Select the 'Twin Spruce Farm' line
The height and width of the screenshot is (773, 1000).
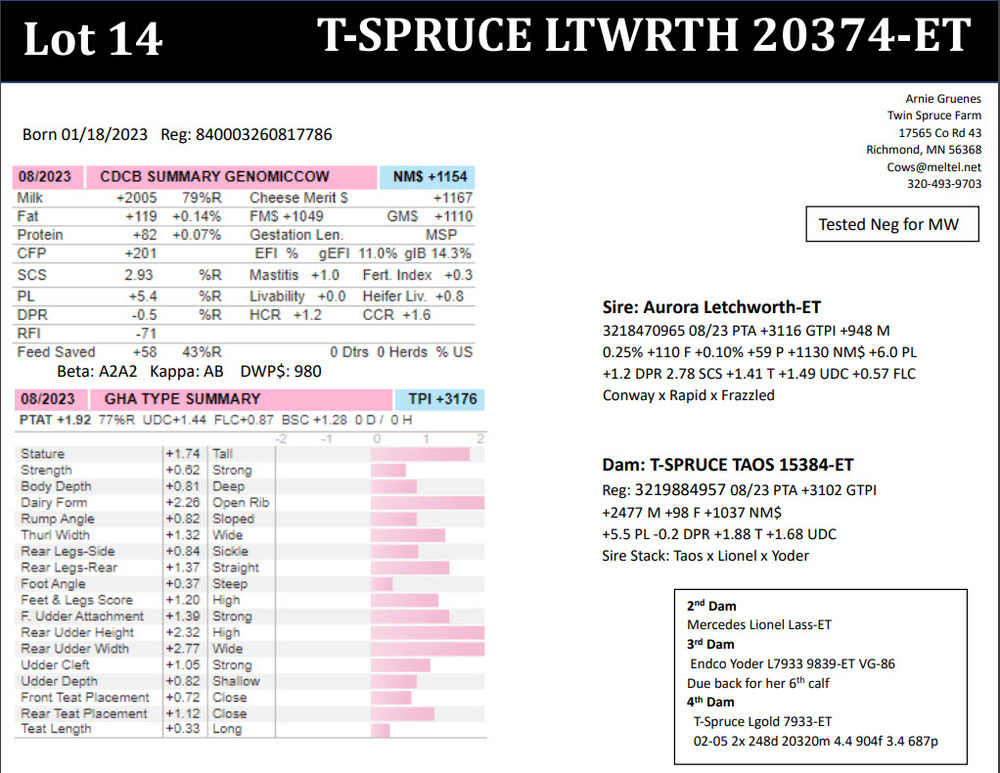[934, 115]
